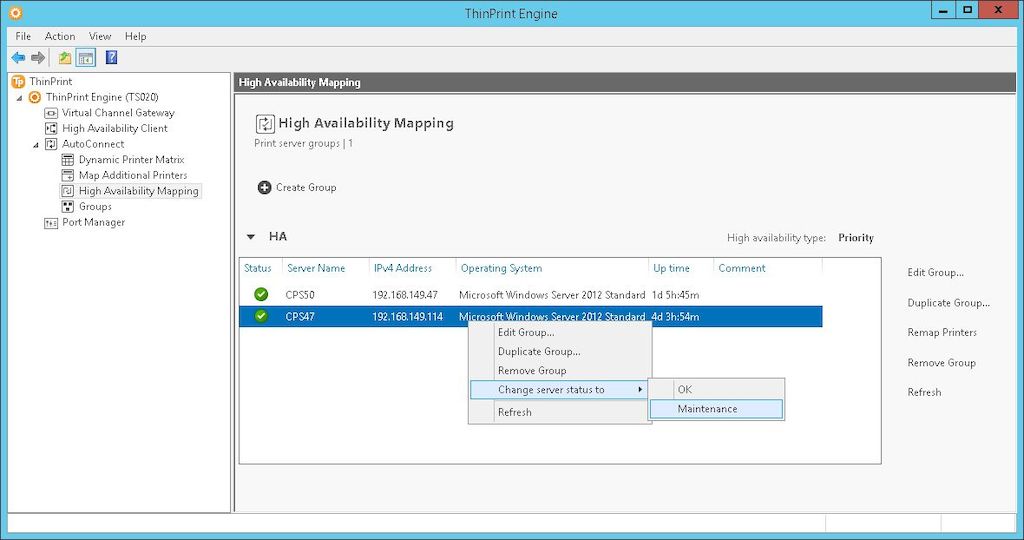Screen dimensions: 1024x540
Task: Click the Help toolbar icon
Action: pyautogui.click(x=112, y=57)
